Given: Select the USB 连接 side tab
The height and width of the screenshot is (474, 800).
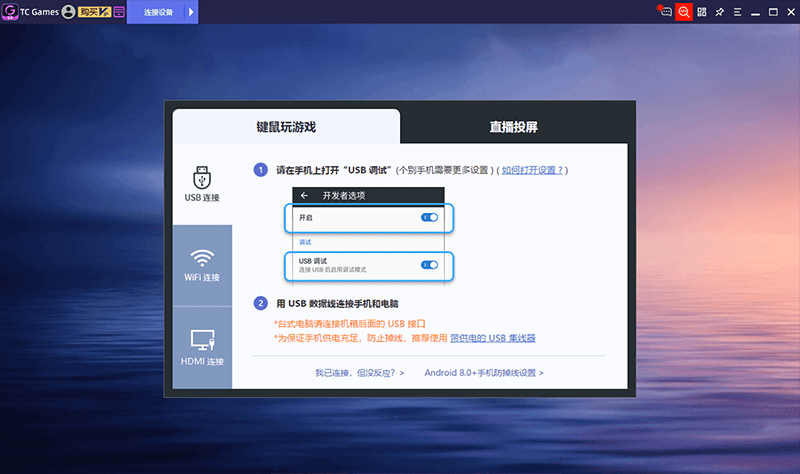Looking at the screenshot, I should click(x=202, y=184).
